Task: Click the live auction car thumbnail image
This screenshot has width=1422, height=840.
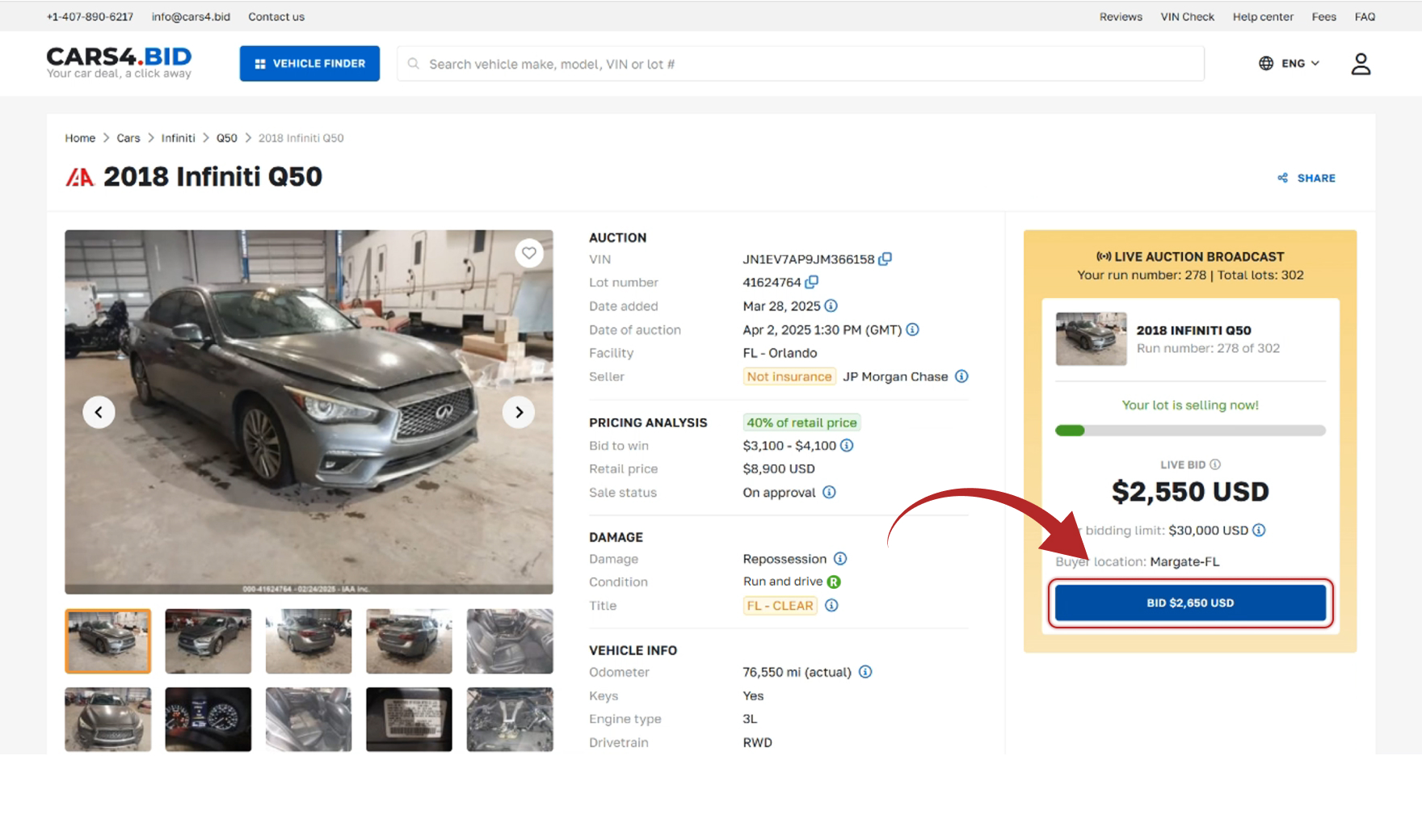Action: (1091, 339)
